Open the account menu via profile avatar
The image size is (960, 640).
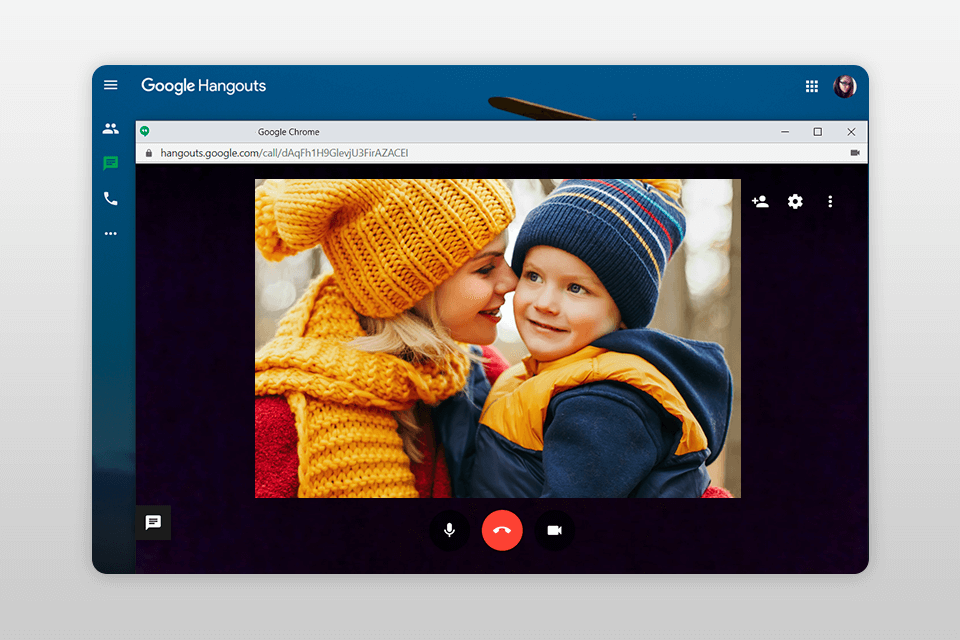tap(846, 86)
